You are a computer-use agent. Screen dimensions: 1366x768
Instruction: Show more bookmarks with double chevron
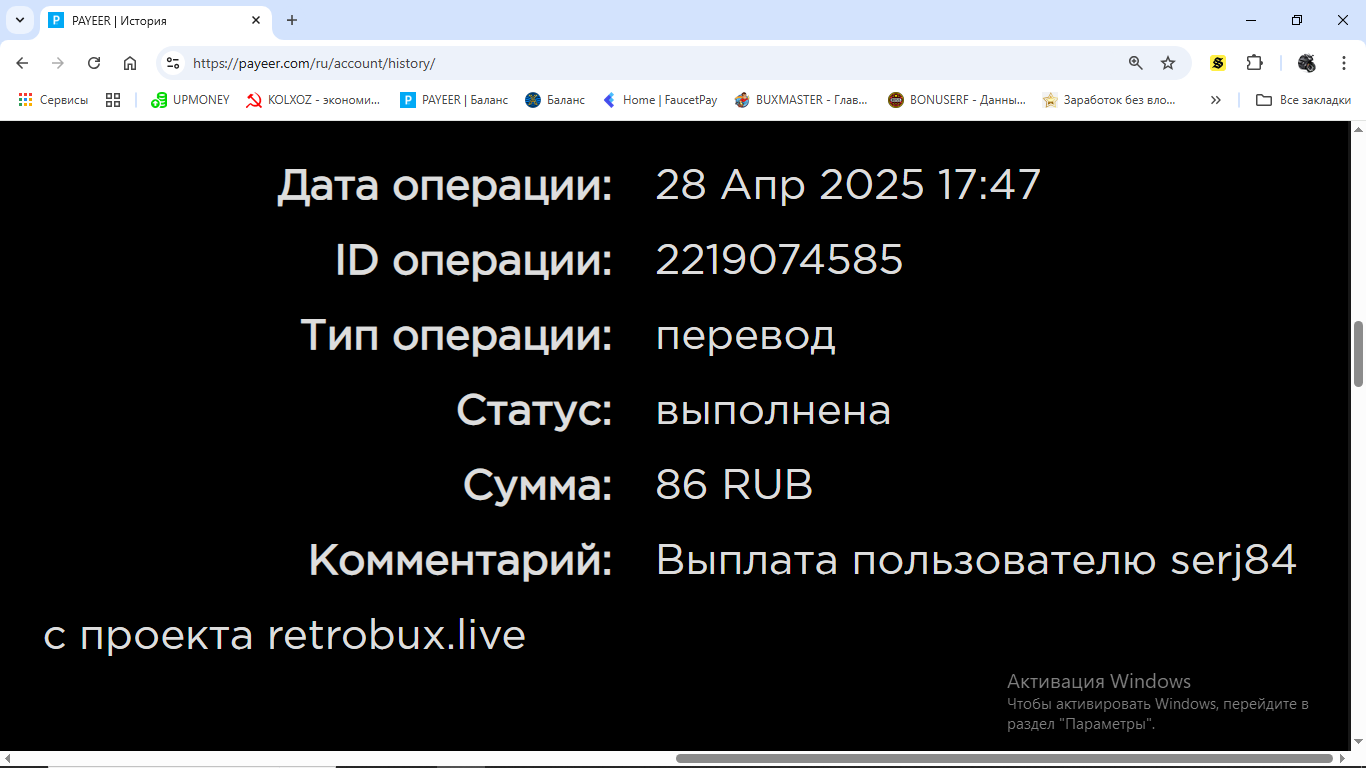(x=1216, y=100)
